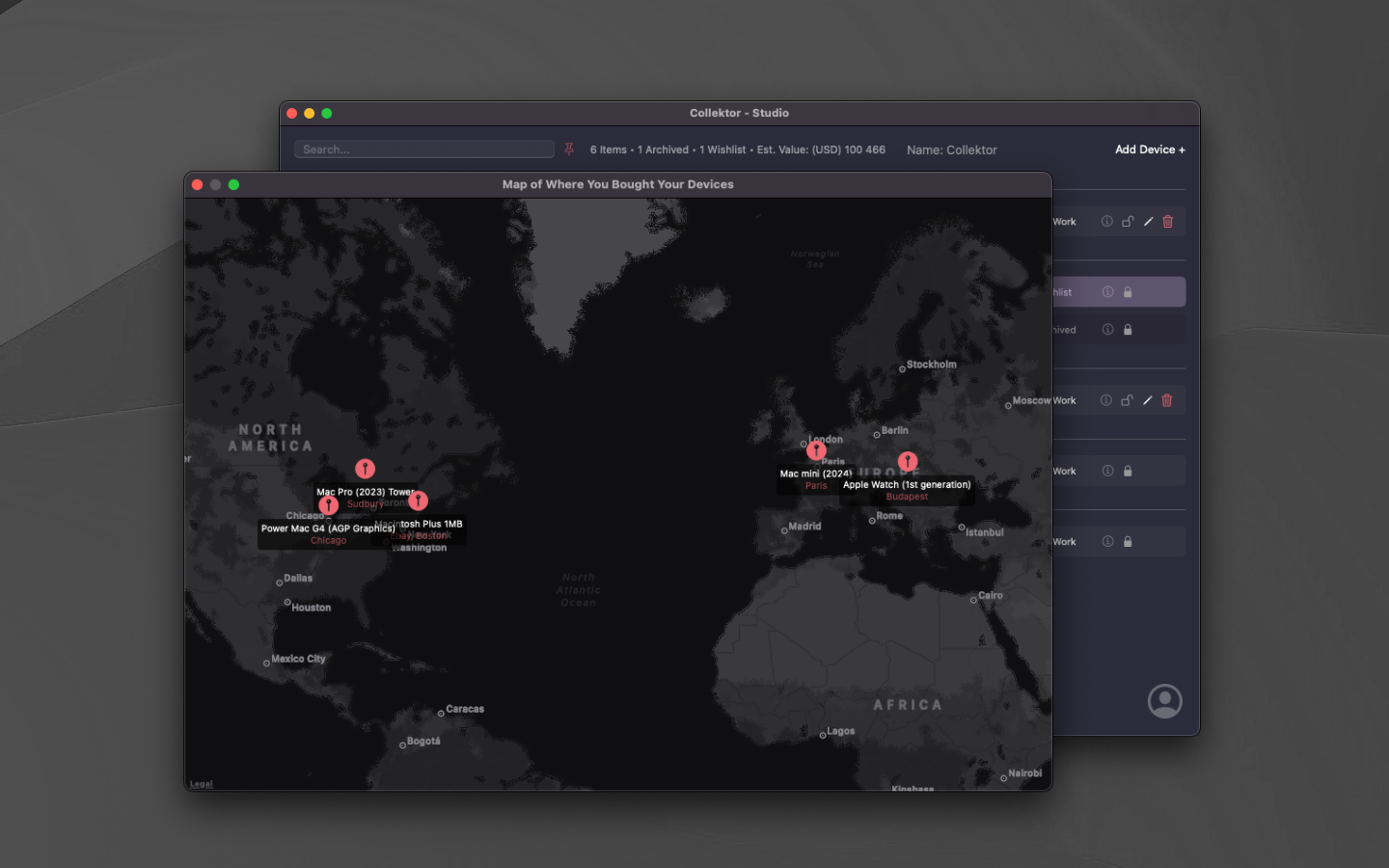Screen dimensions: 1389x868
Task: Click the Budapest map pin for Apple Watch
Action: pyautogui.click(x=908, y=461)
